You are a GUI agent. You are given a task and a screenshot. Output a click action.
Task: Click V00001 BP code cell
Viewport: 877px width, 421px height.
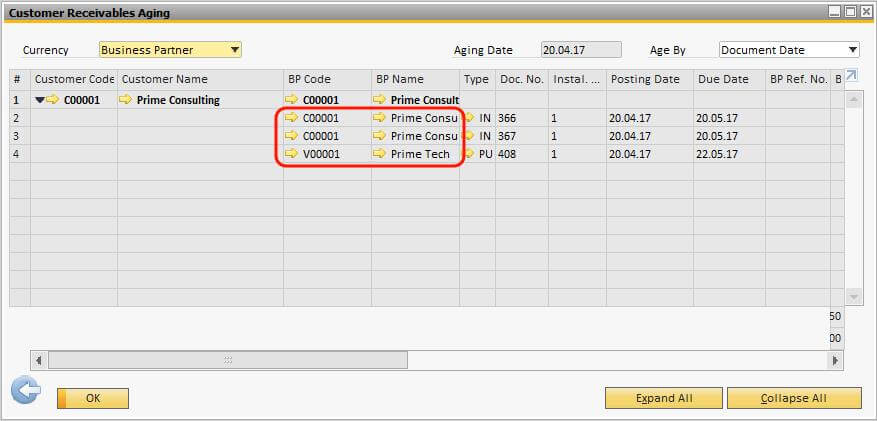(327, 154)
